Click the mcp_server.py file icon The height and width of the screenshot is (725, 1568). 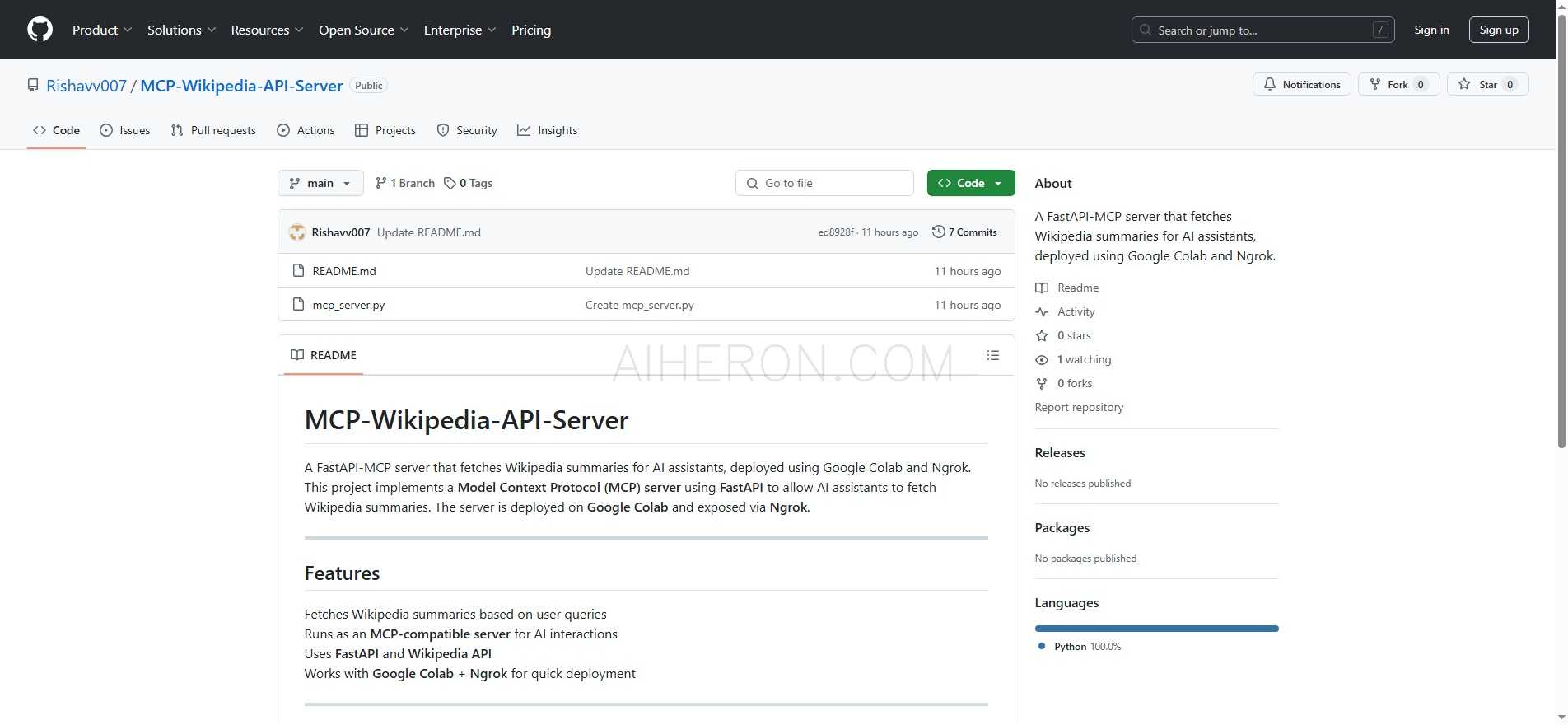[299, 304]
